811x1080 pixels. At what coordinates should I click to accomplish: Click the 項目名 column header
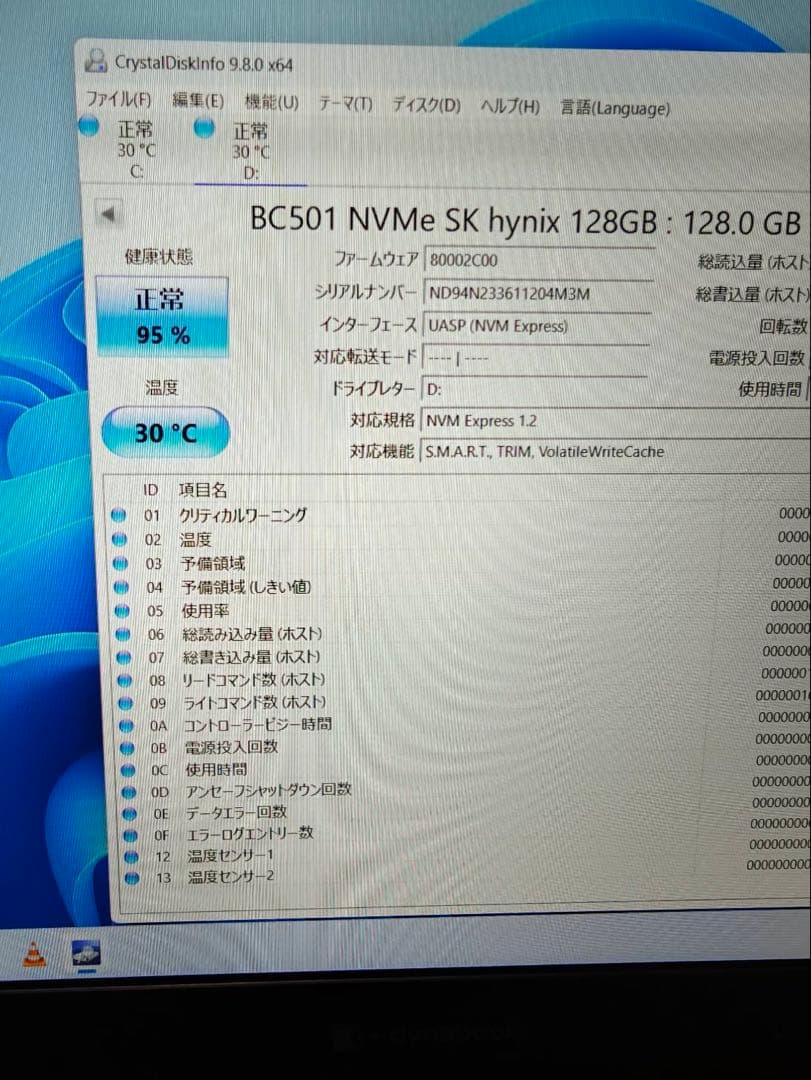pos(202,490)
